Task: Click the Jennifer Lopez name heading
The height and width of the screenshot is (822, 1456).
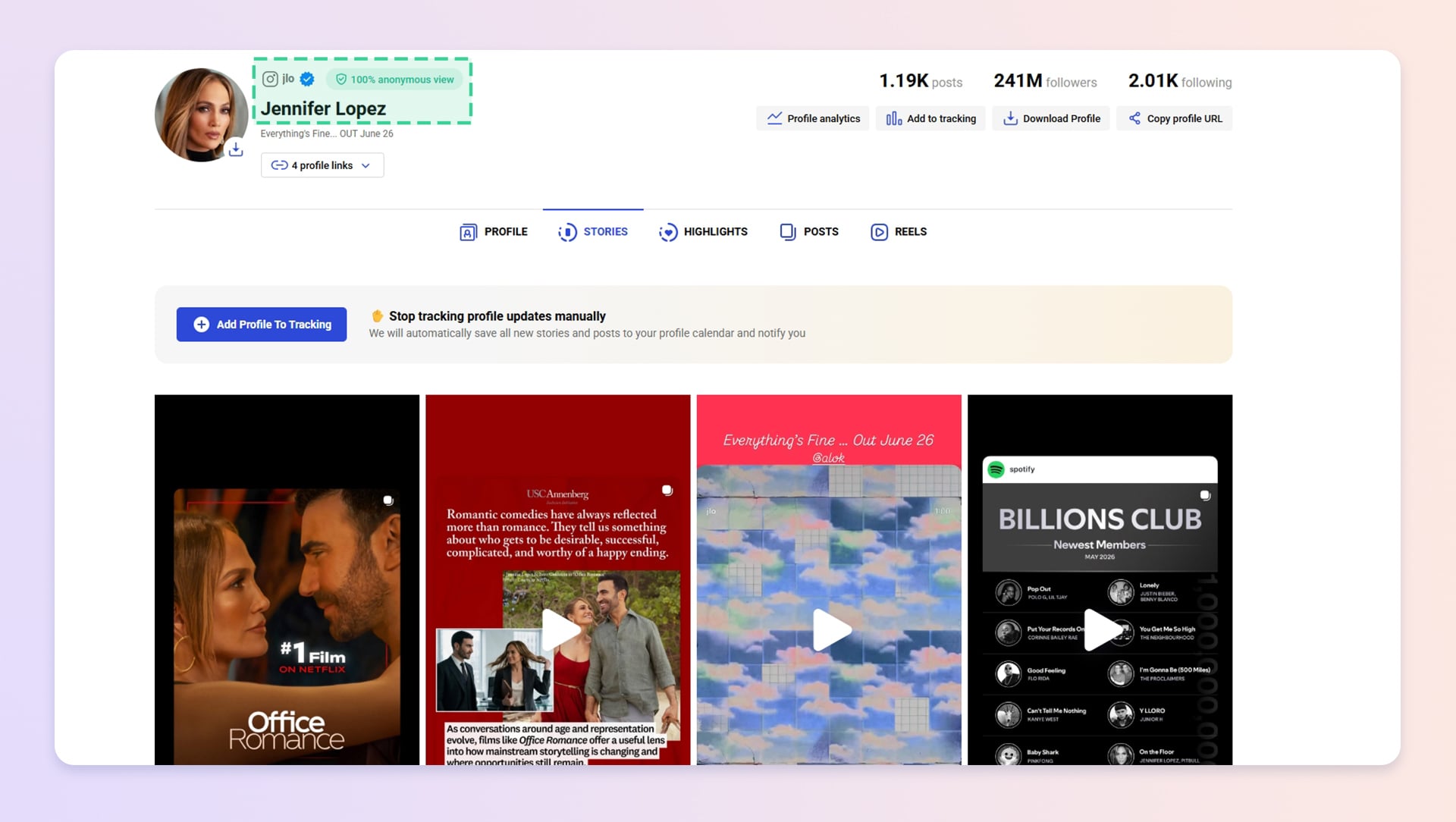Action: pyautogui.click(x=323, y=108)
